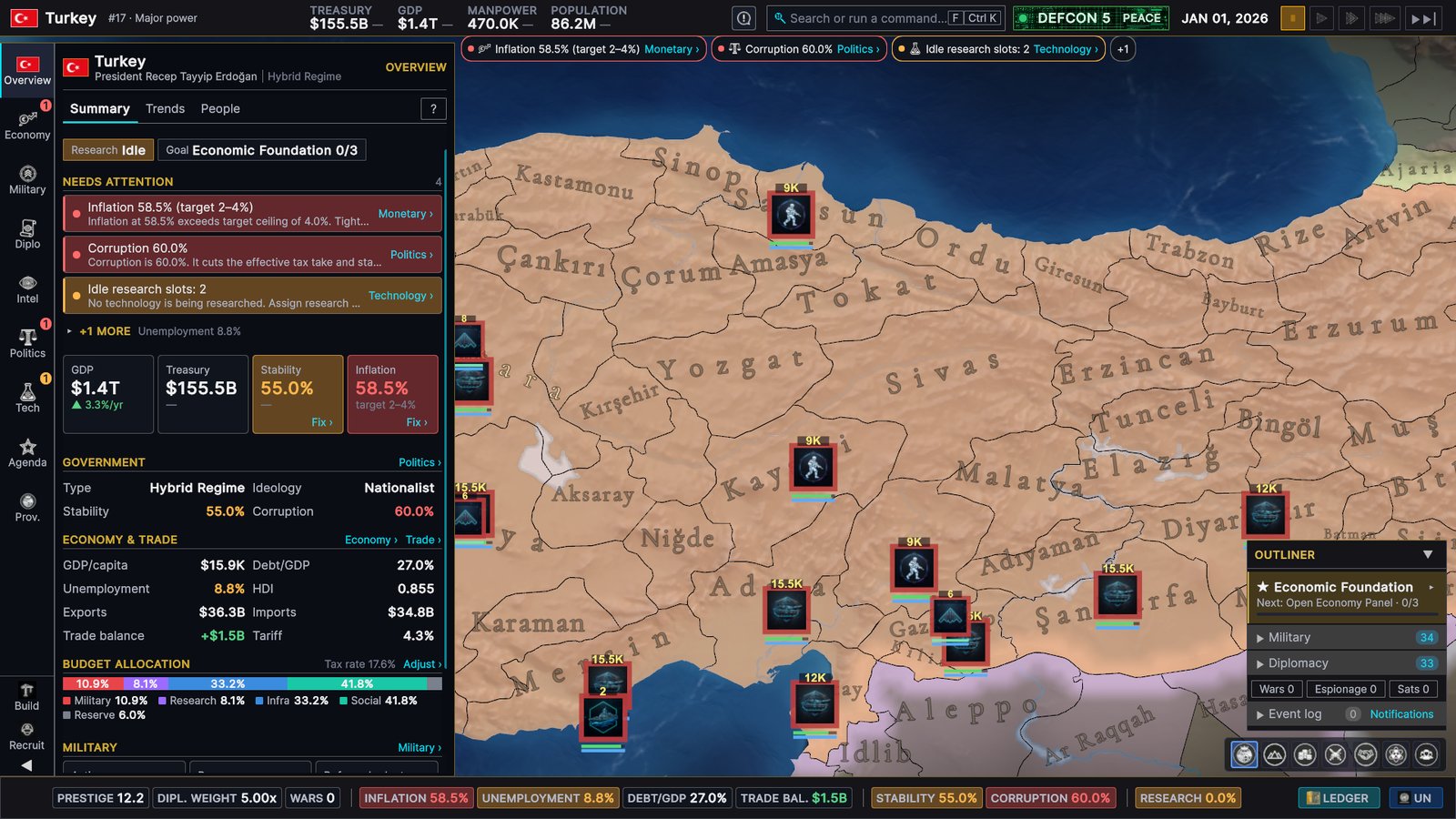Viewport: 1456px width, 819px height.
Task: Expand the Economic Foundation goal arrow
Action: tap(1431, 587)
